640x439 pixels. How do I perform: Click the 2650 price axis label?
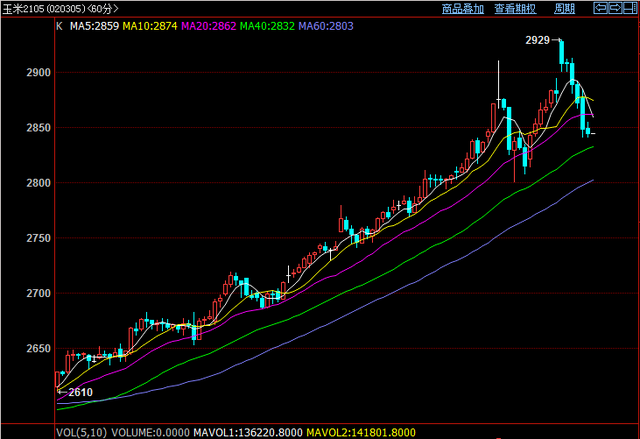click(38, 348)
